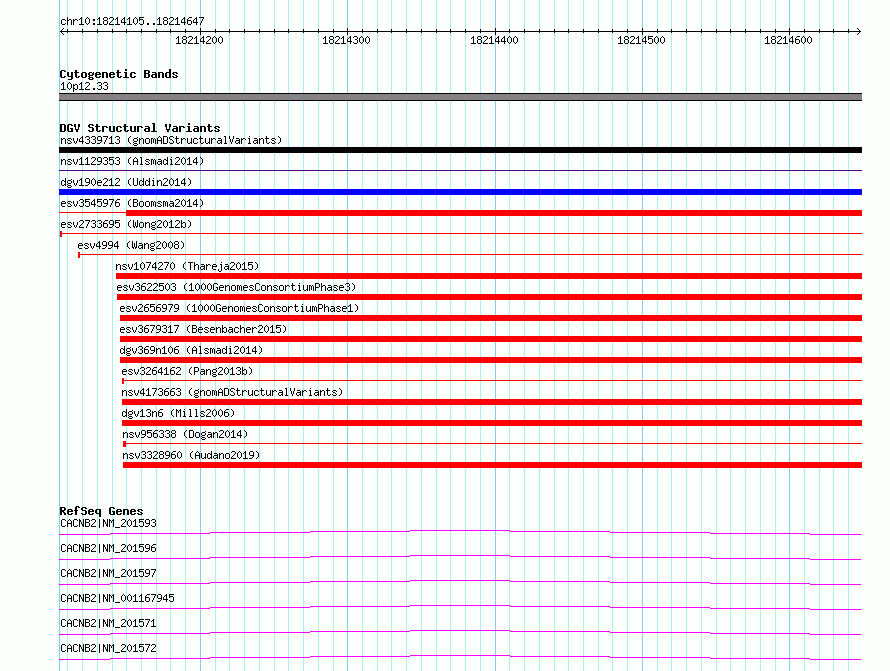890x671 pixels.
Task: Open variant nsv1074270 (Thareja2015)
Action: (x=187, y=266)
